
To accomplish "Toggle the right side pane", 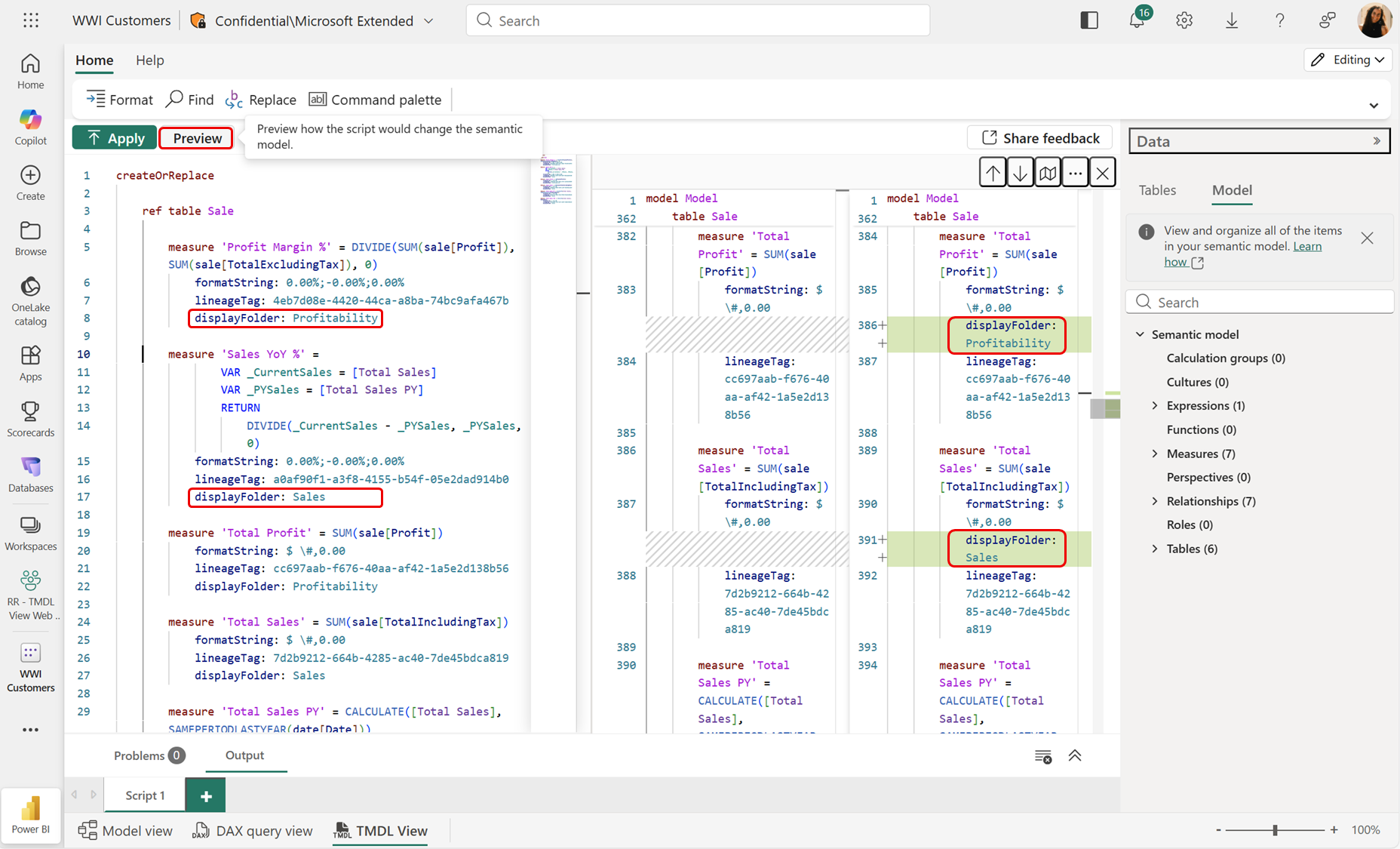I will pos(1089,20).
